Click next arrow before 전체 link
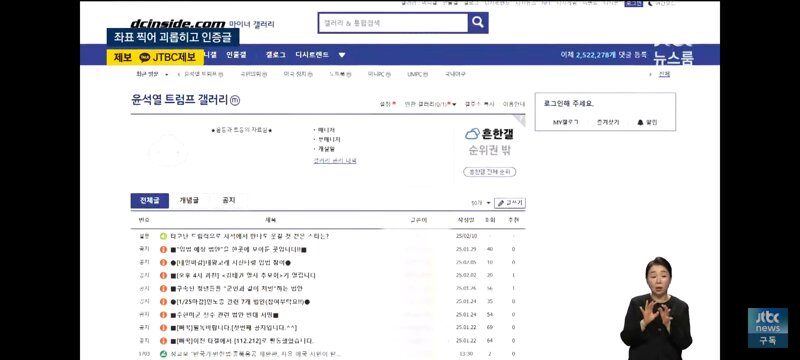Screen dimensions: 800x360 tap(651, 74)
